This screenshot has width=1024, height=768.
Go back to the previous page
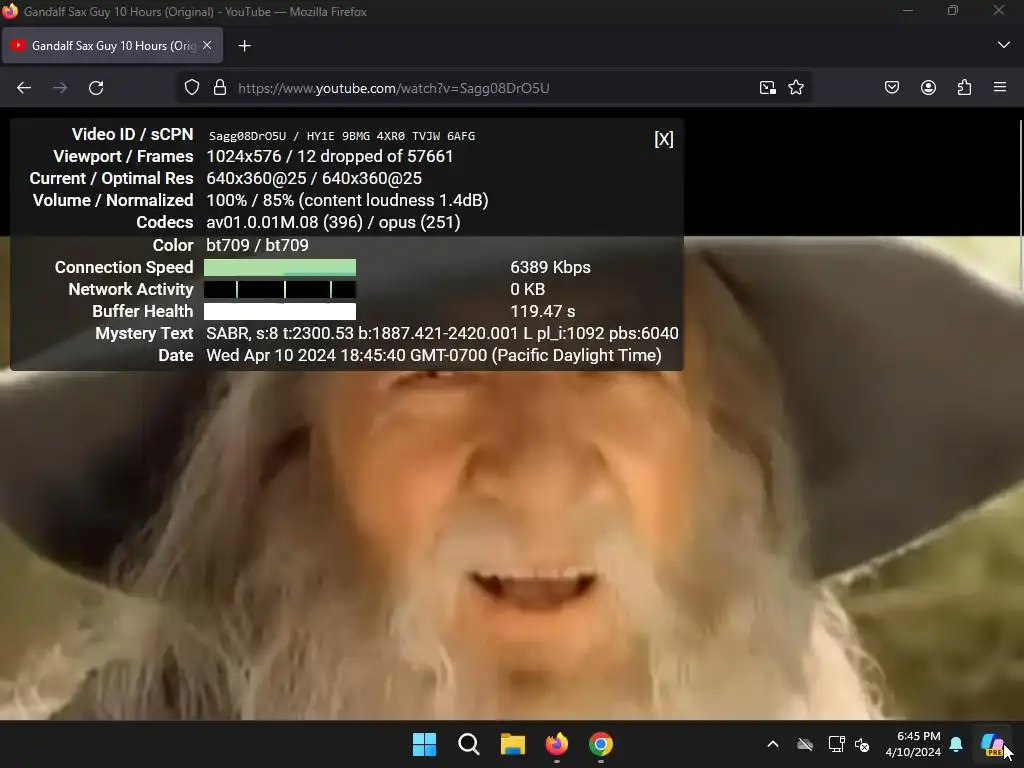pos(24,88)
